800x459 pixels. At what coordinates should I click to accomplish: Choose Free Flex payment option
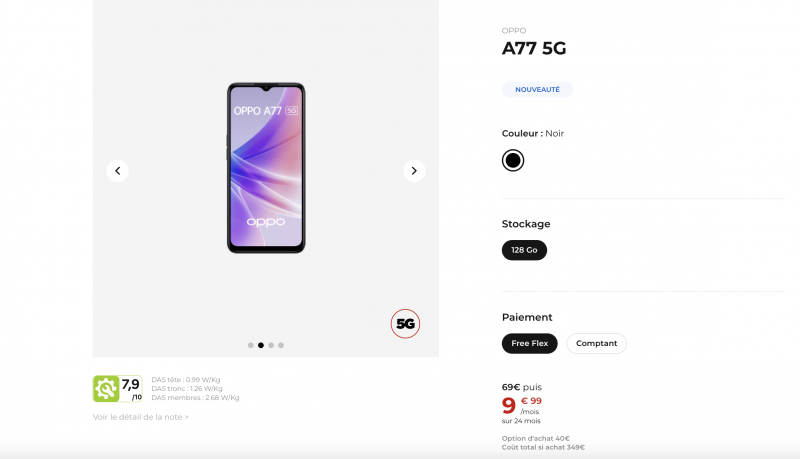pyautogui.click(x=530, y=343)
